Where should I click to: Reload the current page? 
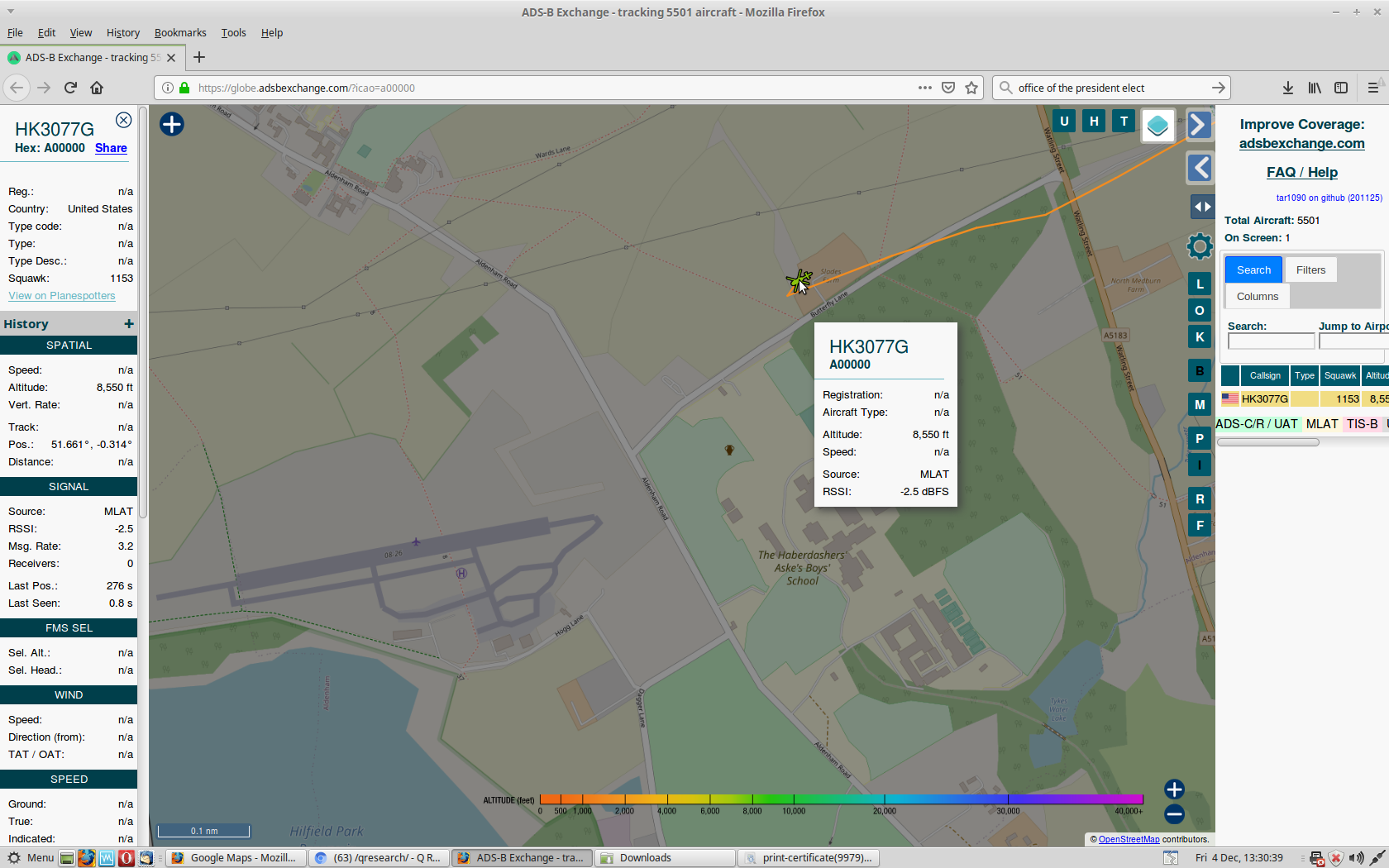70,88
